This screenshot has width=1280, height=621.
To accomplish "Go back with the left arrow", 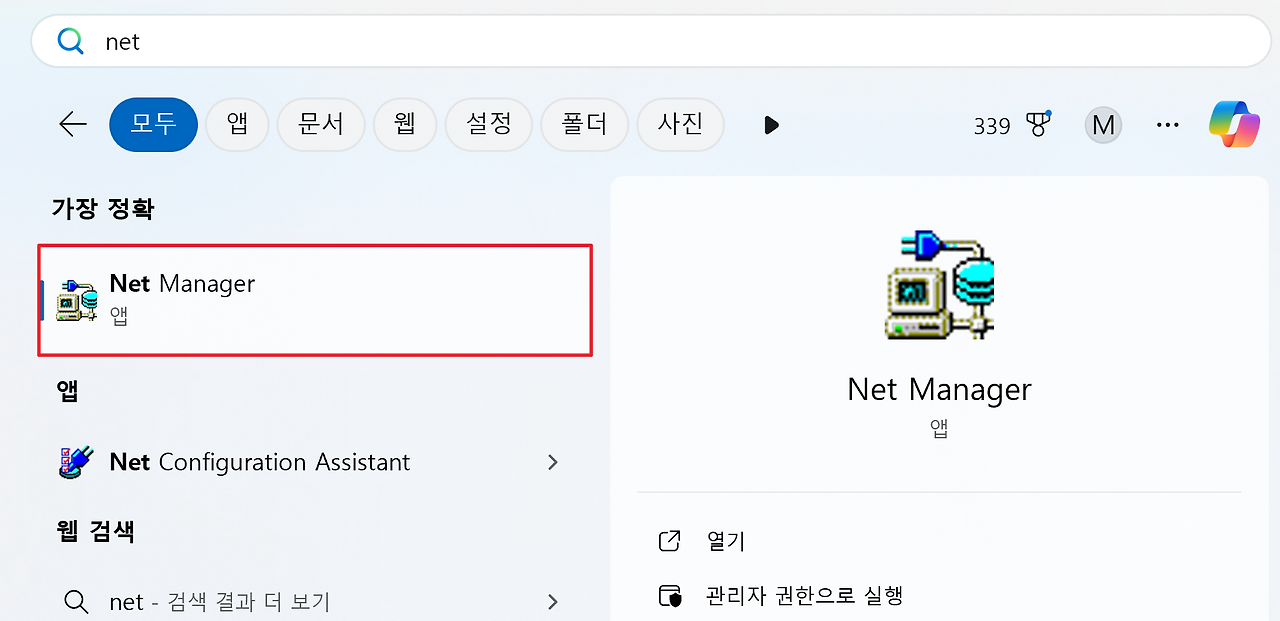I will coord(73,124).
